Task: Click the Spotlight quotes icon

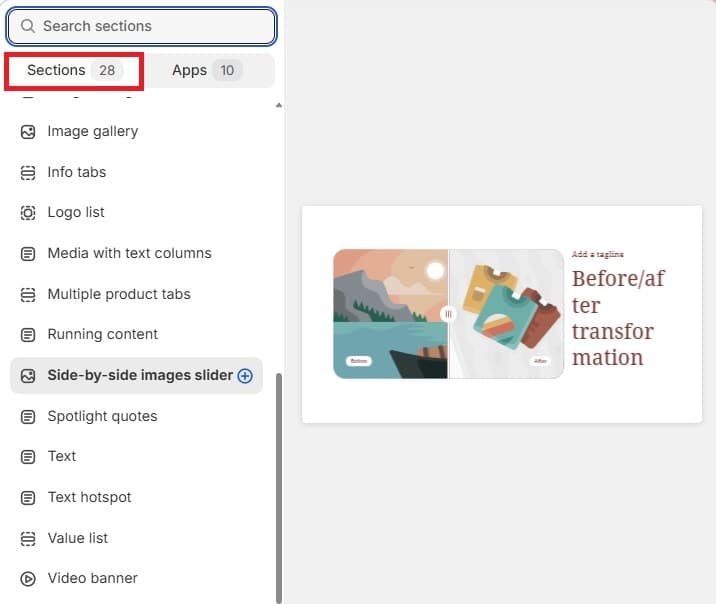Action: [x=28, y=417]
